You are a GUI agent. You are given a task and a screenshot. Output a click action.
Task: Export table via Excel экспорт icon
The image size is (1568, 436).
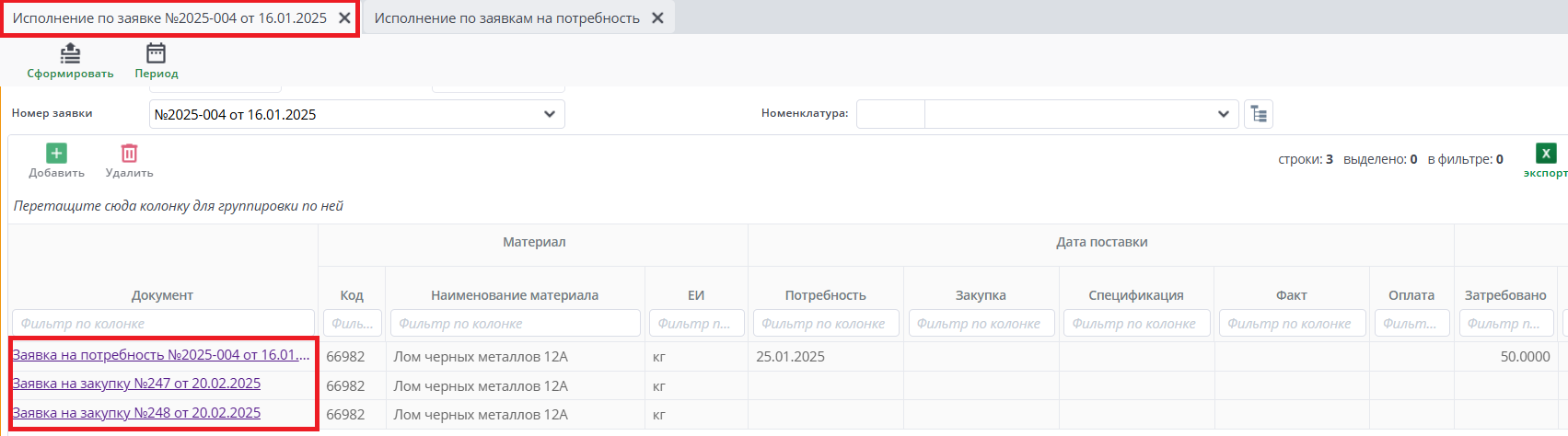click(1546, 154)
